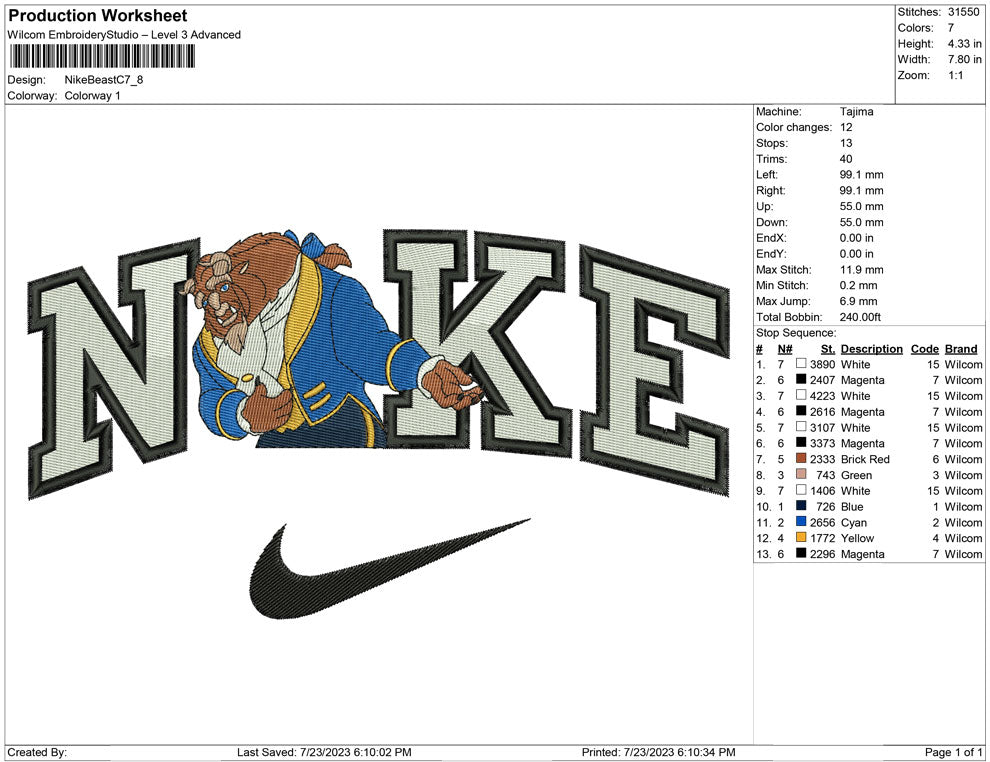990x762 pixels.
Task: Click the Colorway 1 value
Action: (x=92, y=95)
